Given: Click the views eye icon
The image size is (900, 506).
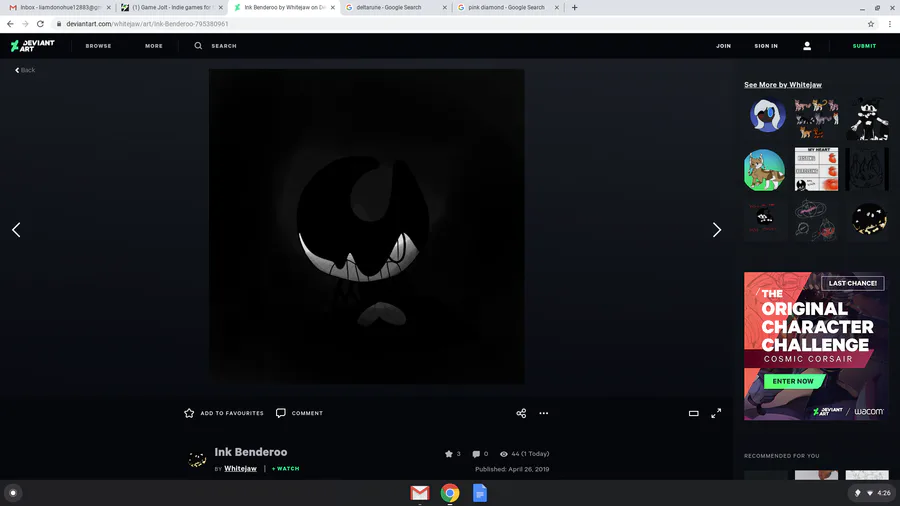Looking at the screenshot, I should coord(503,454).
